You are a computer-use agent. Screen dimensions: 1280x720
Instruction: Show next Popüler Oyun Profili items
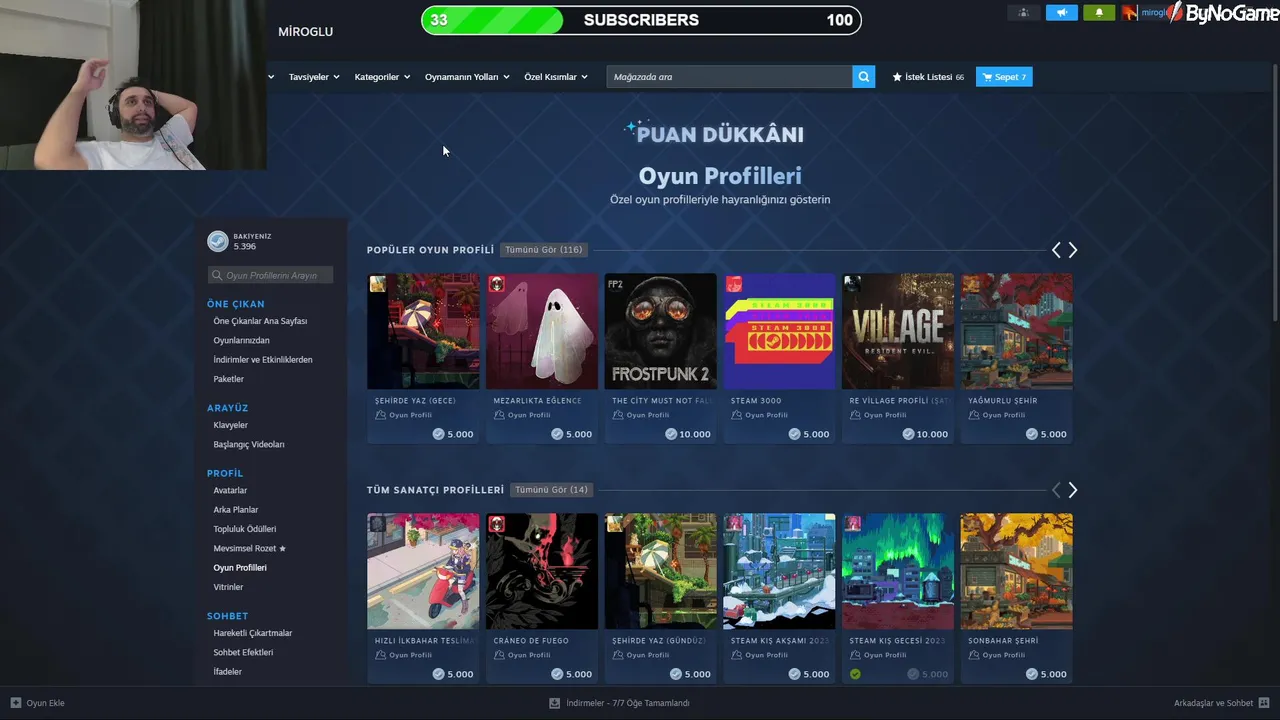pos(1073,250)
